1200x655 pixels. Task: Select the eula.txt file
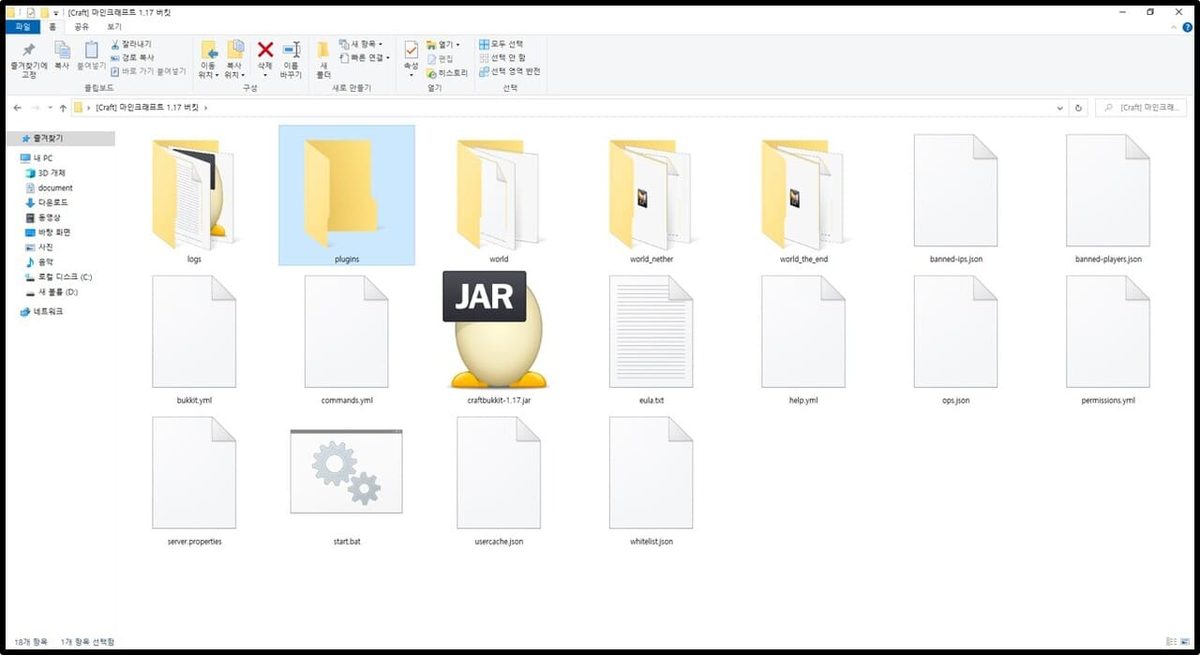pos(651,338)
